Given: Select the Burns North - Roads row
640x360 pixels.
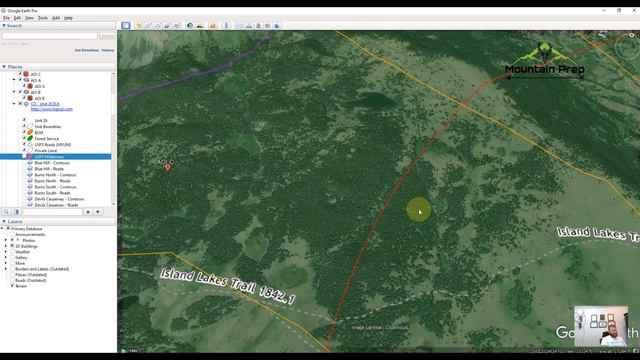Looking at the screenshot, I should click(x=52, y=181).
